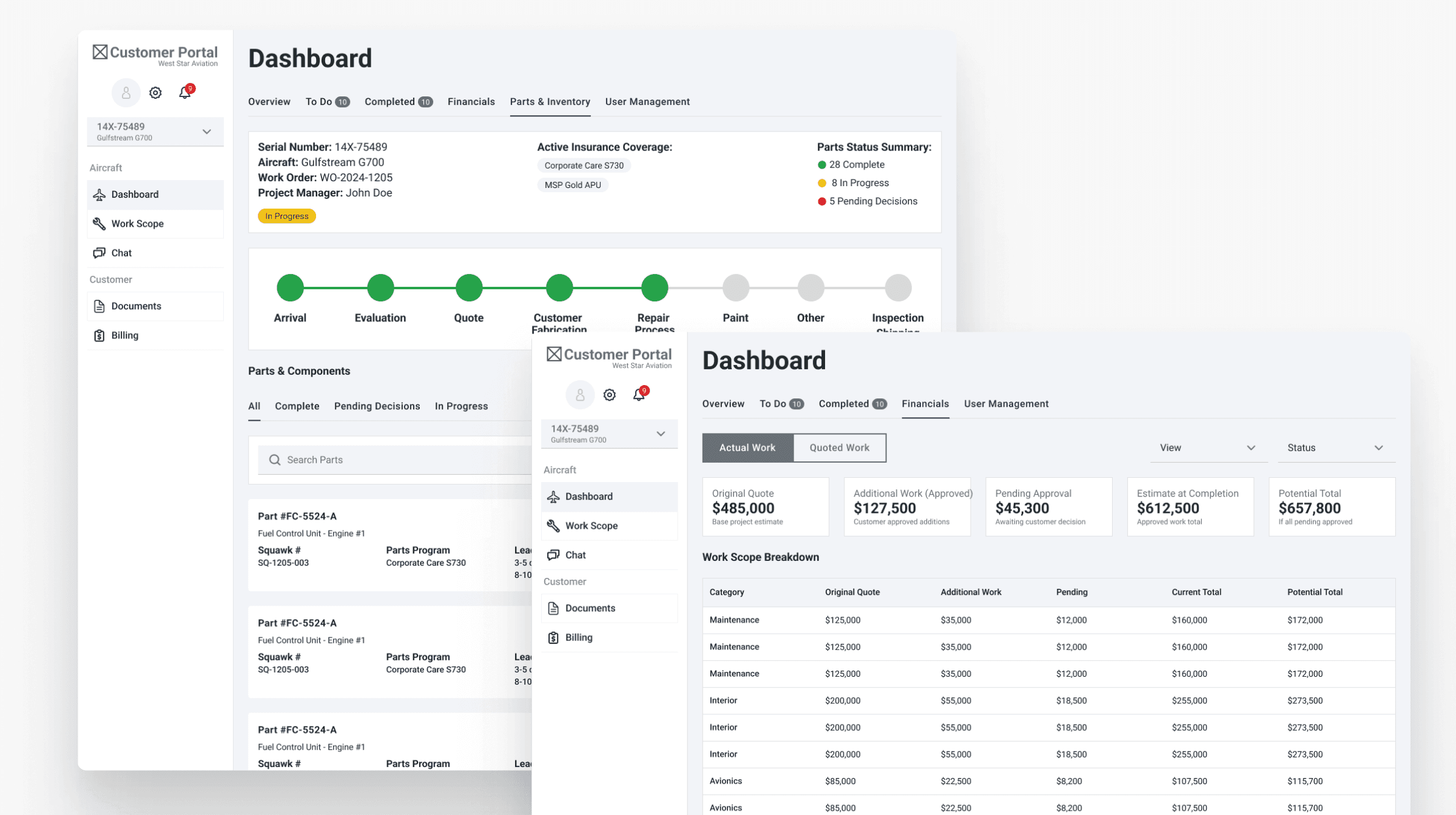Open the Status filter dropdown

(1335, 448)
